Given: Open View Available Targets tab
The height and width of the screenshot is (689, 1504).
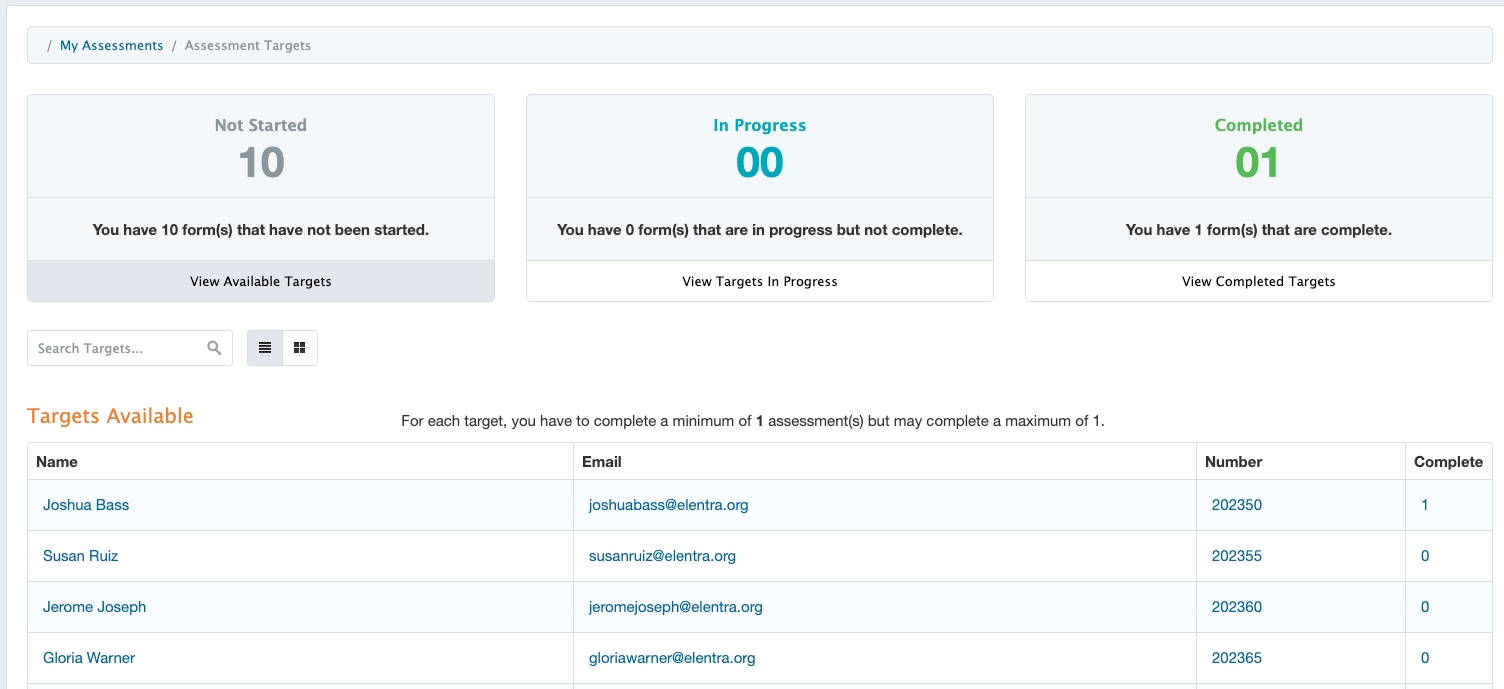Looking at the screenshot, I should [x=260, y=282].
